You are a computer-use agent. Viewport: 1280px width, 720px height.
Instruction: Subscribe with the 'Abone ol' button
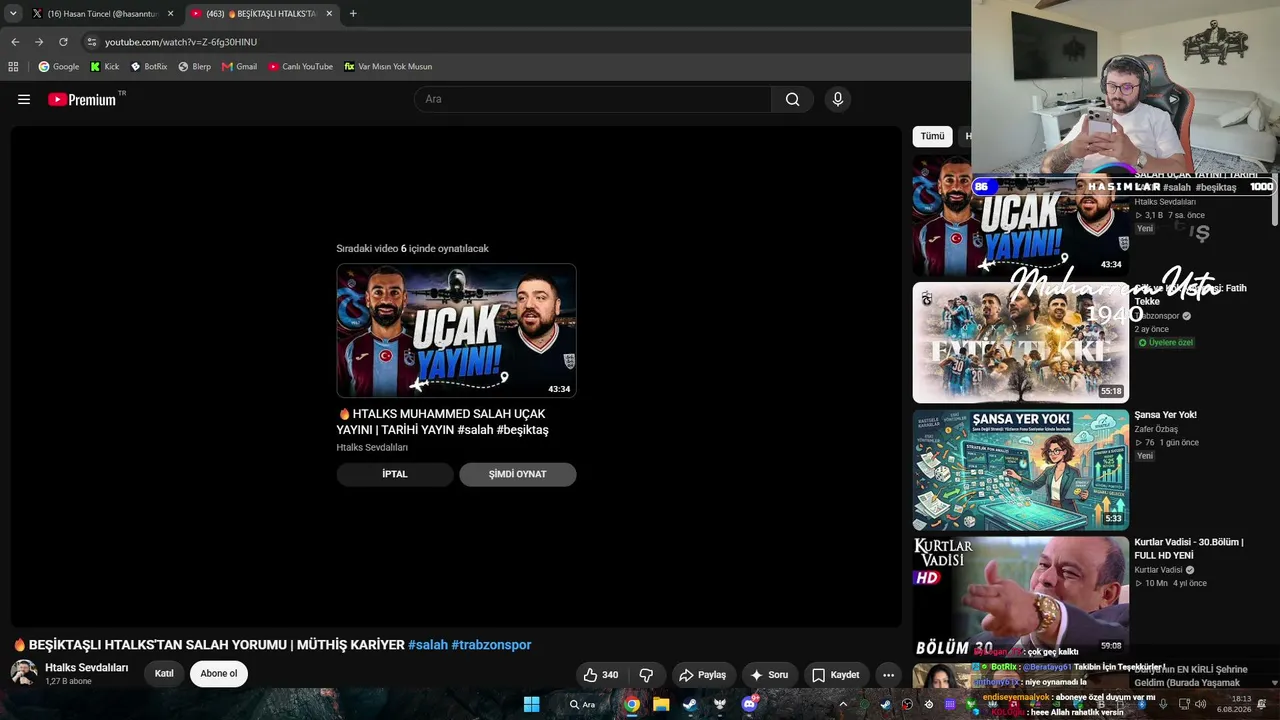(x=219, y=674)
